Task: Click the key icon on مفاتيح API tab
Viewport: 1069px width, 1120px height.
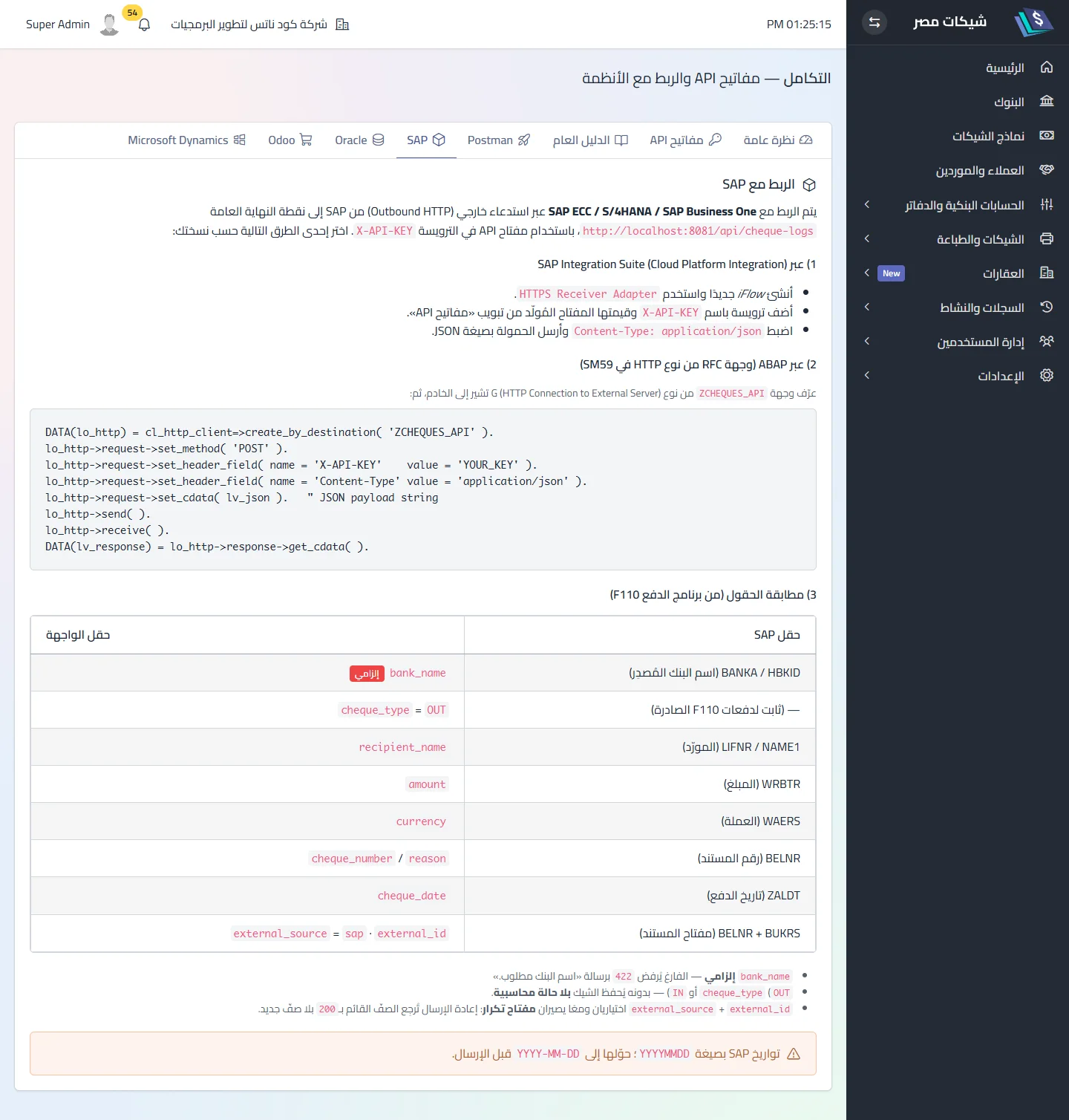Action: (x=715, y=140)
